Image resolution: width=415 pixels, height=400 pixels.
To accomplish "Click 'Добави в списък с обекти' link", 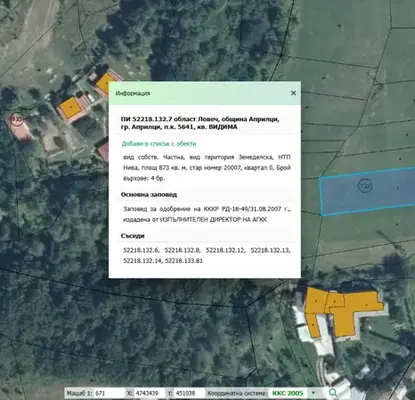I will (x=159, y=144).
